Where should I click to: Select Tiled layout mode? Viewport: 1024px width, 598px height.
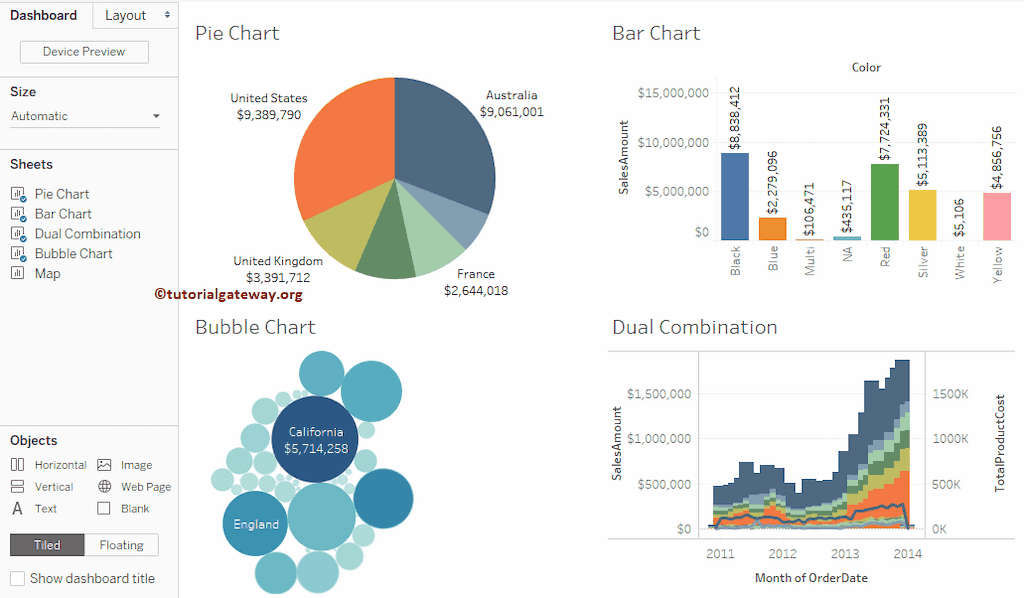click(46, 544)
